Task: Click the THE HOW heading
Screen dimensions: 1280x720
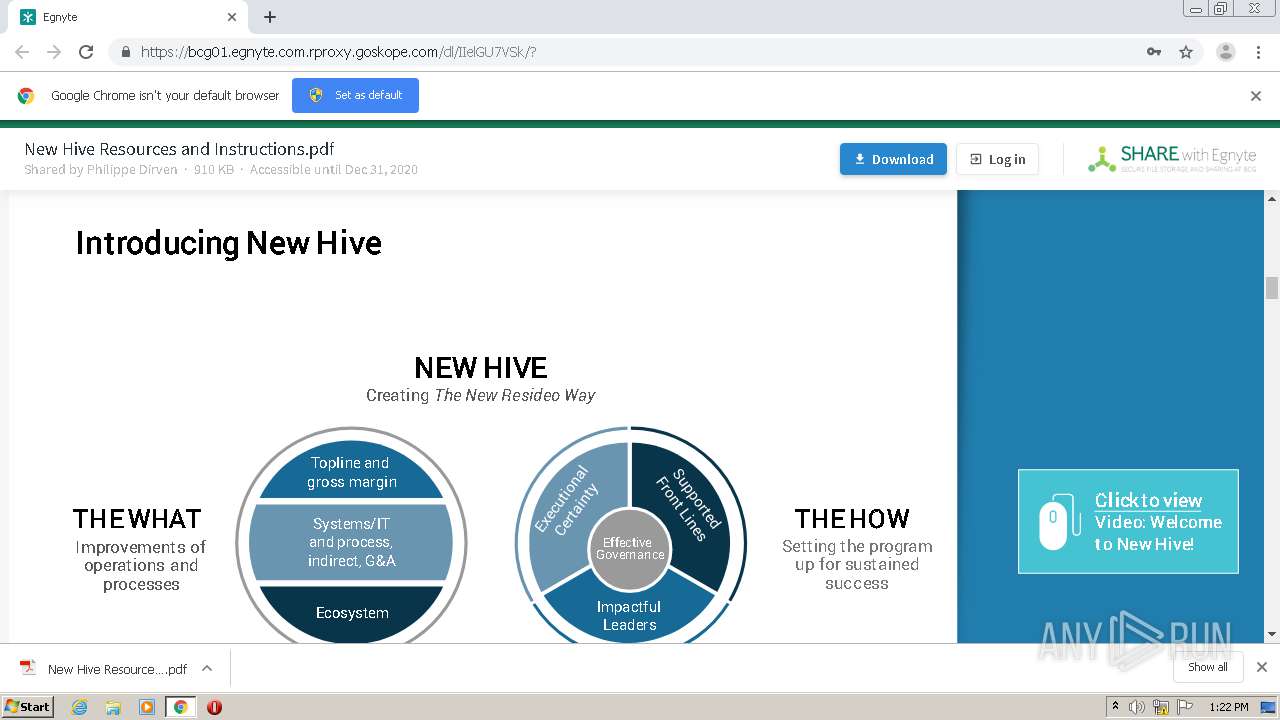Action: coord(852,519)
